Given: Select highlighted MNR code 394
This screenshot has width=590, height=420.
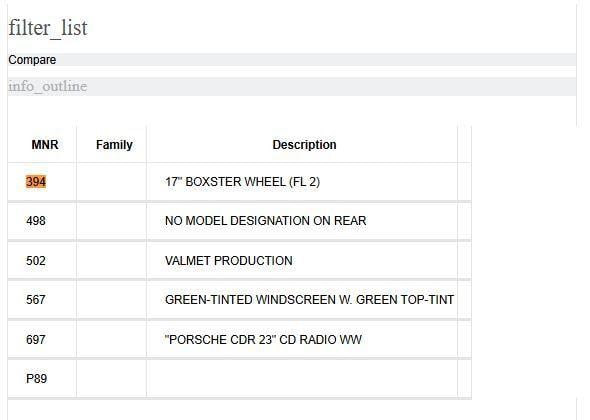Looking at the screenshot, I should (36, 182).
